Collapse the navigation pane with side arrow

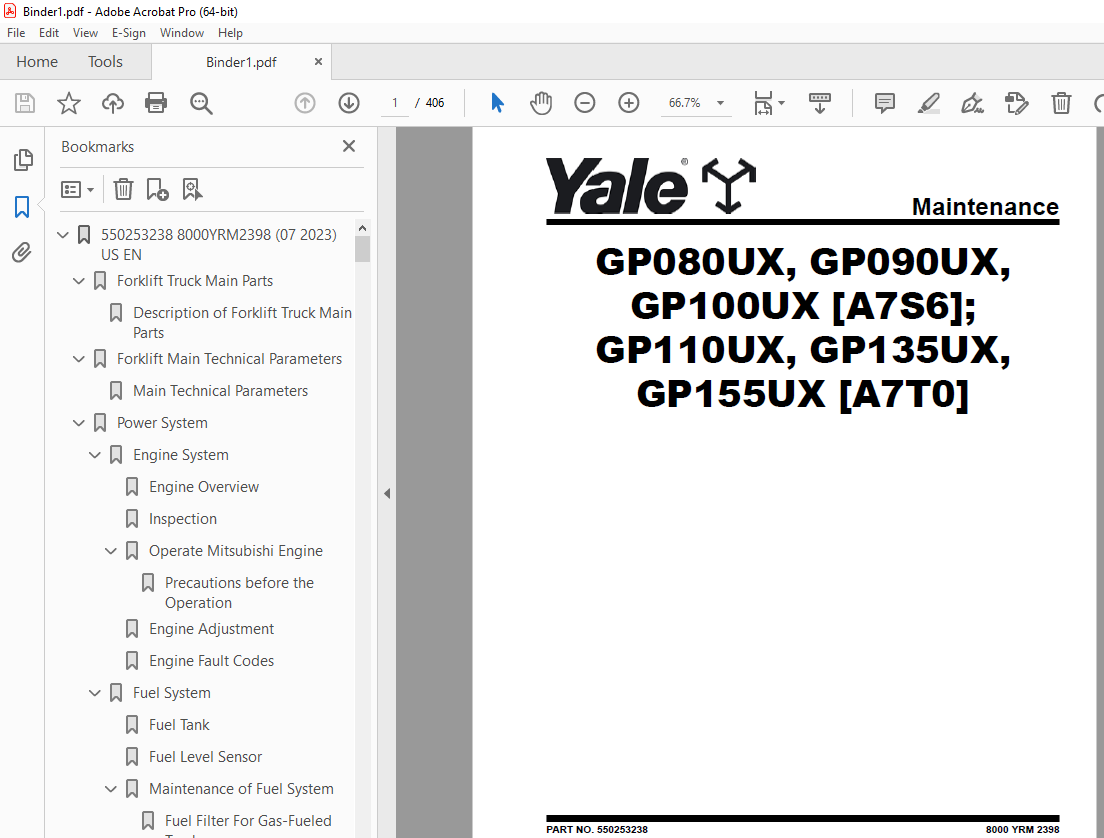pyautogui.click(x=387, y=494)
